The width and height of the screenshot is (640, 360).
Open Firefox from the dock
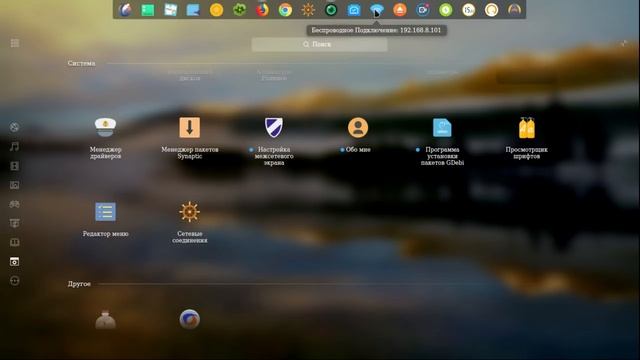[262, 9]
